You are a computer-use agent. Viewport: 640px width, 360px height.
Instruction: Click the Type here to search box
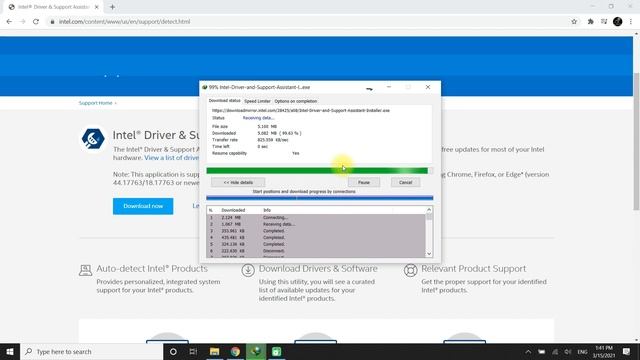pos(92,351)
